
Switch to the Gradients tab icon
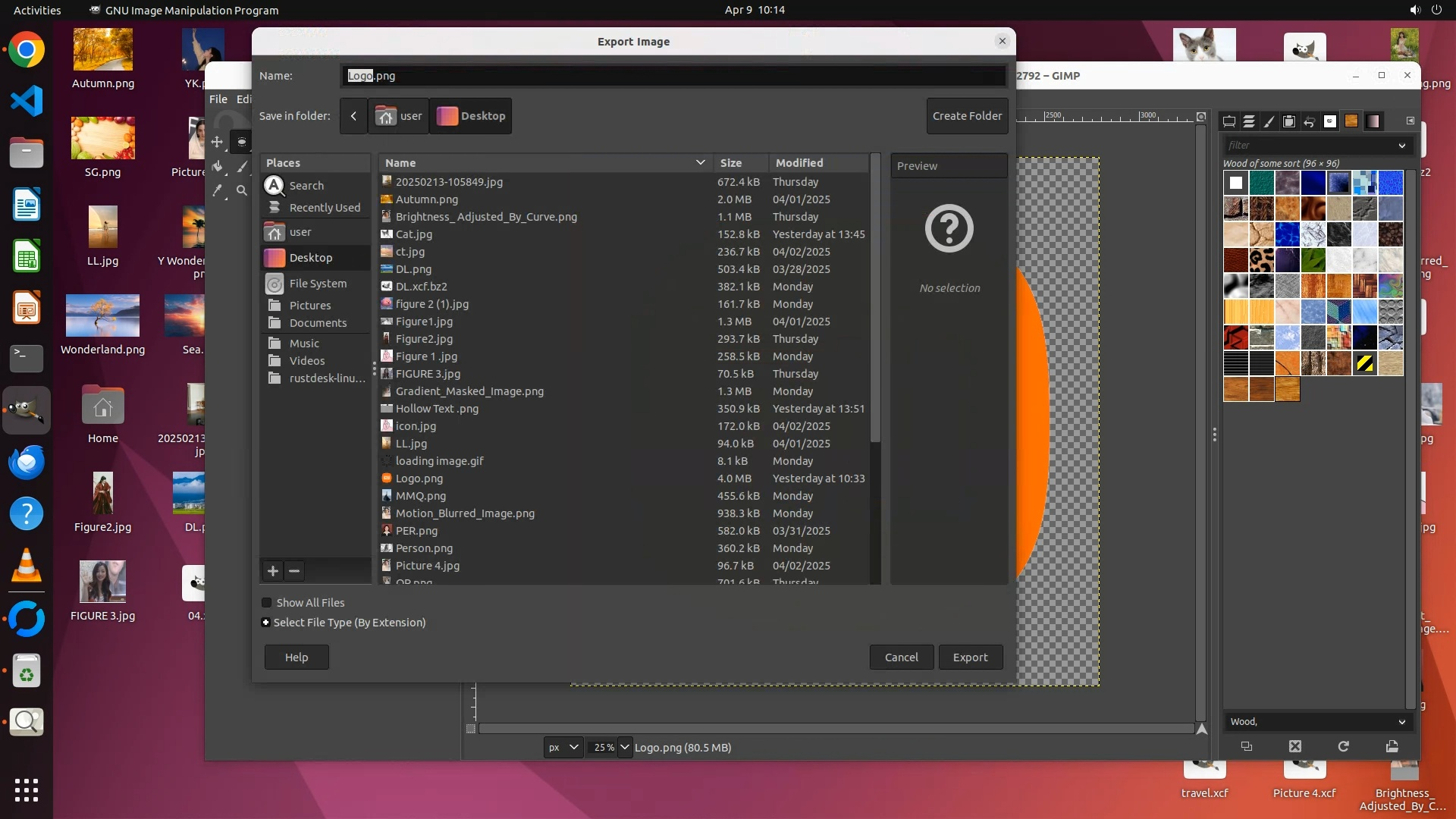click(x=1373, y=121)
